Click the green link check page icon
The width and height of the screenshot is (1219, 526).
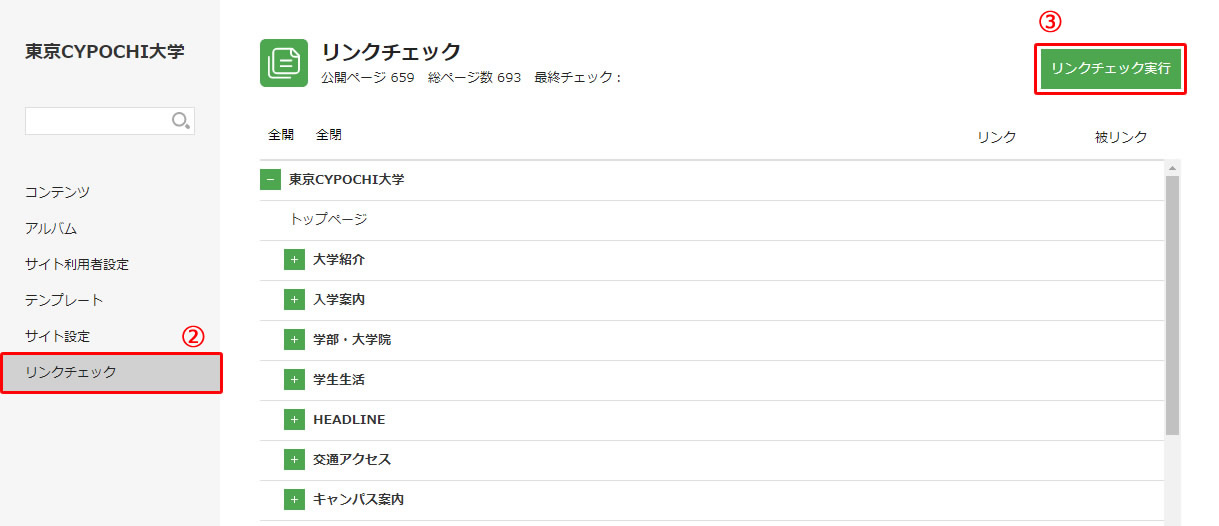click(284, 63)
